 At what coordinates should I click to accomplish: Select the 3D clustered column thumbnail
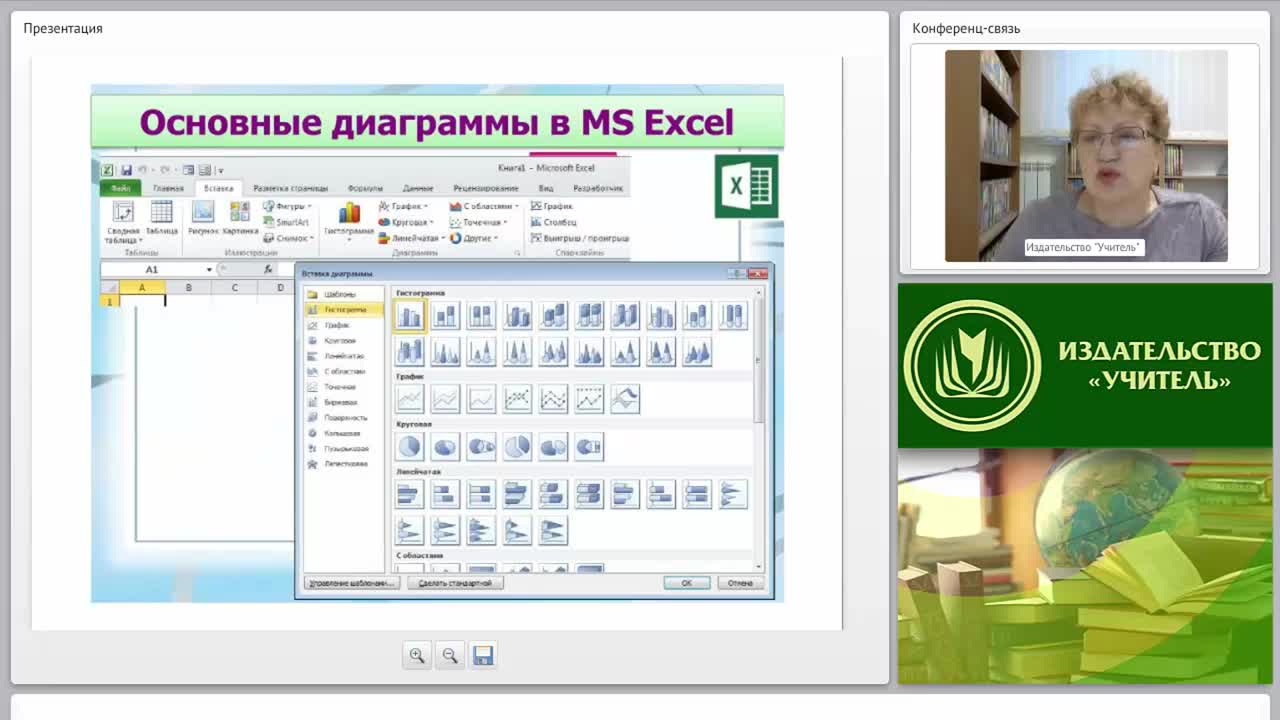tap(517, 316)
